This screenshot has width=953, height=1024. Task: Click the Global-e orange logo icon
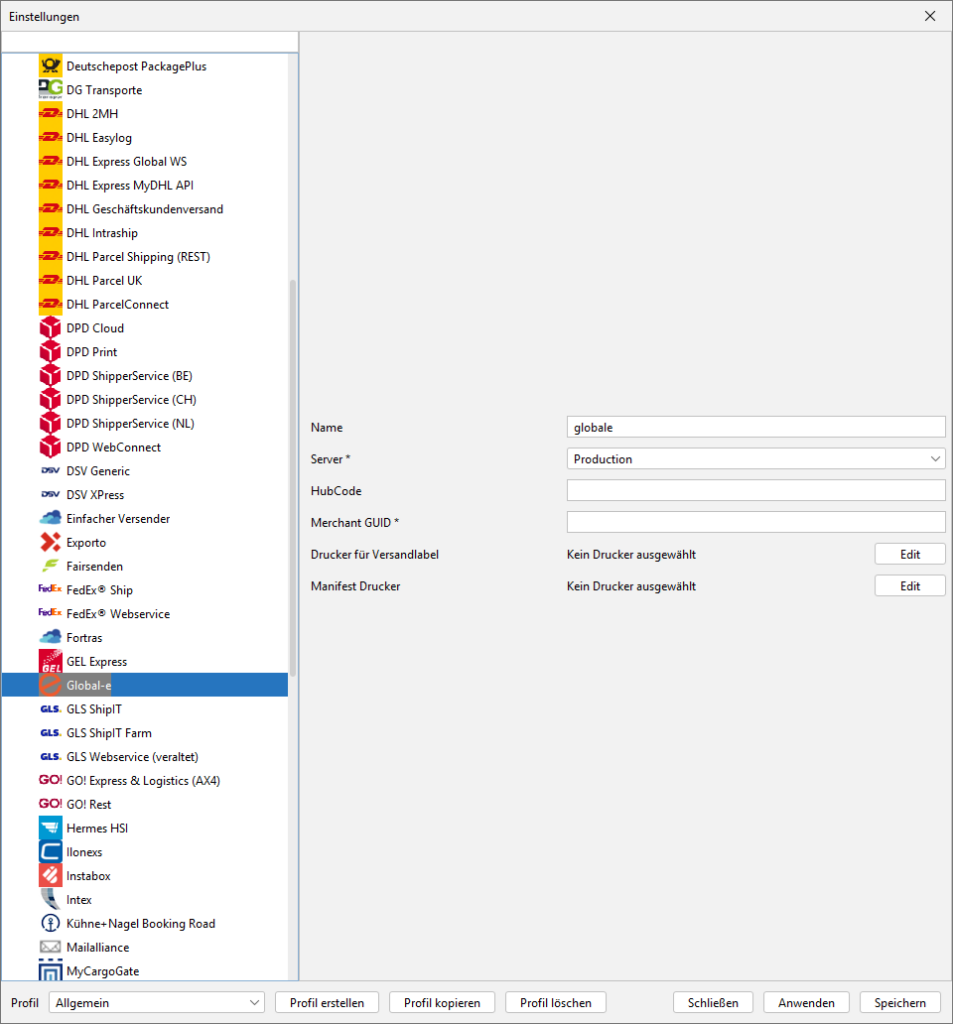[50, 685]
